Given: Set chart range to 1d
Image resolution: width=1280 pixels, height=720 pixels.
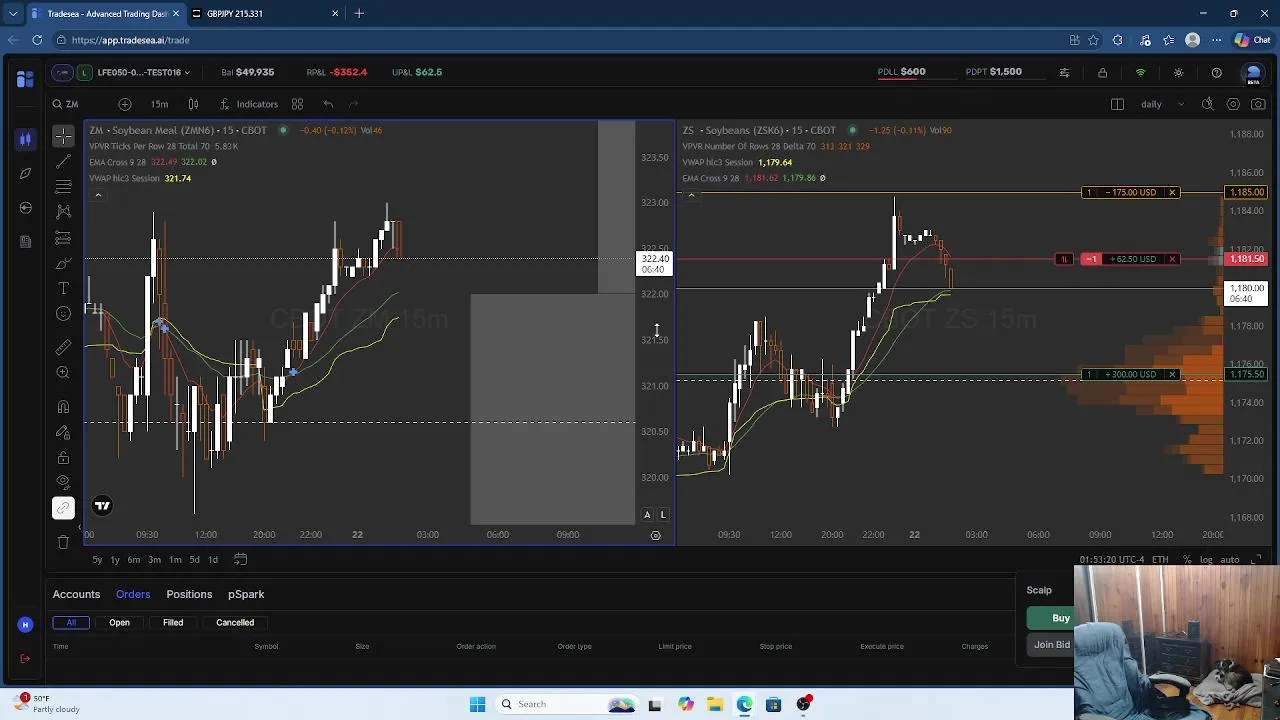Looking at the screenshot, I should (x=213, y=560).
